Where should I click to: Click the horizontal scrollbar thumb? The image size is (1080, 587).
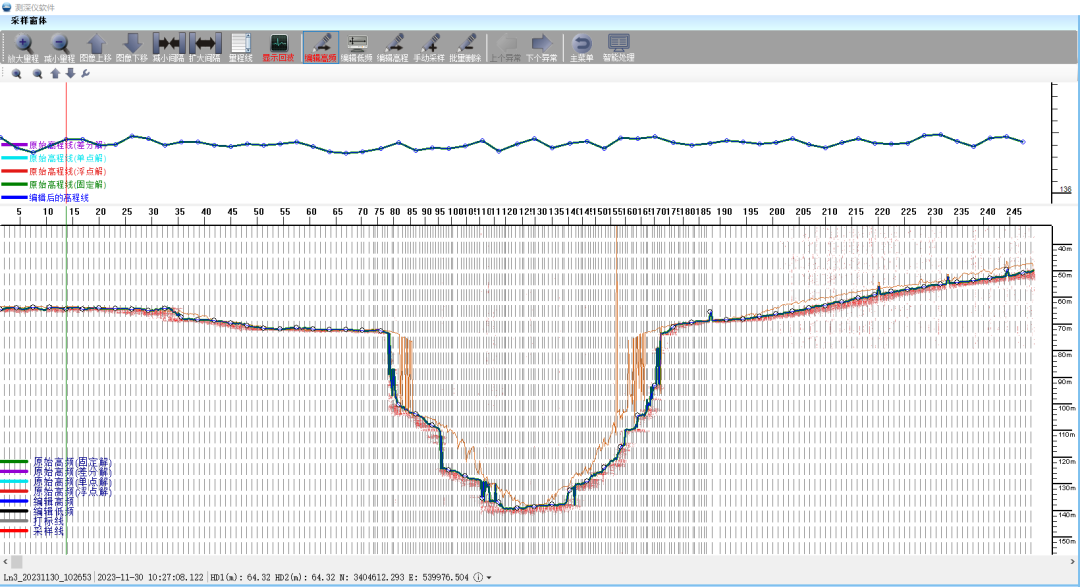17,562
